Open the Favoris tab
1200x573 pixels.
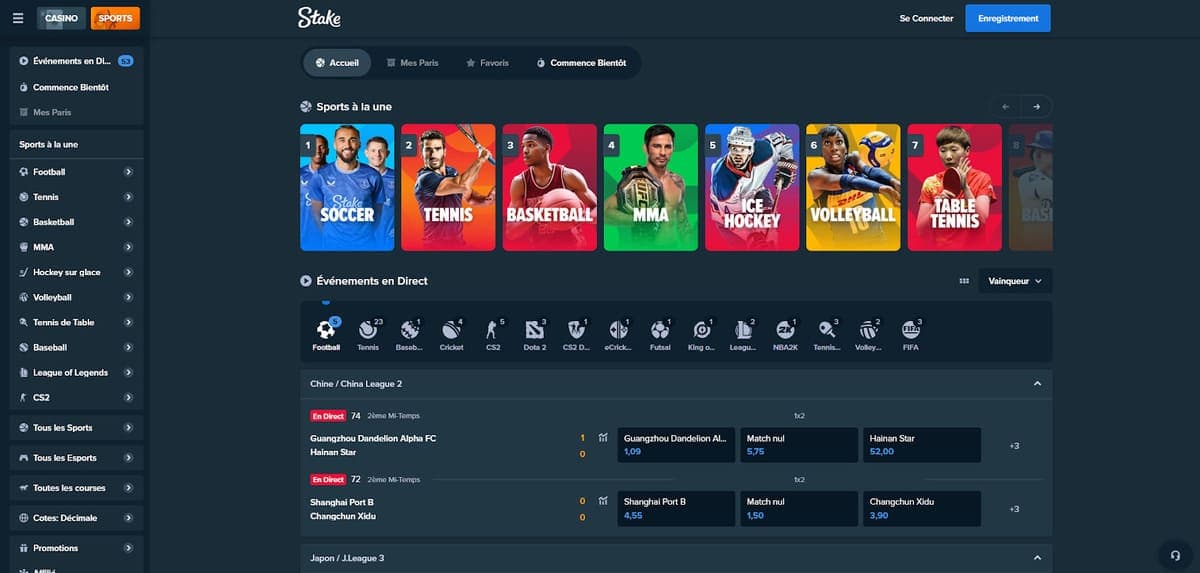[x=487, y=62]
